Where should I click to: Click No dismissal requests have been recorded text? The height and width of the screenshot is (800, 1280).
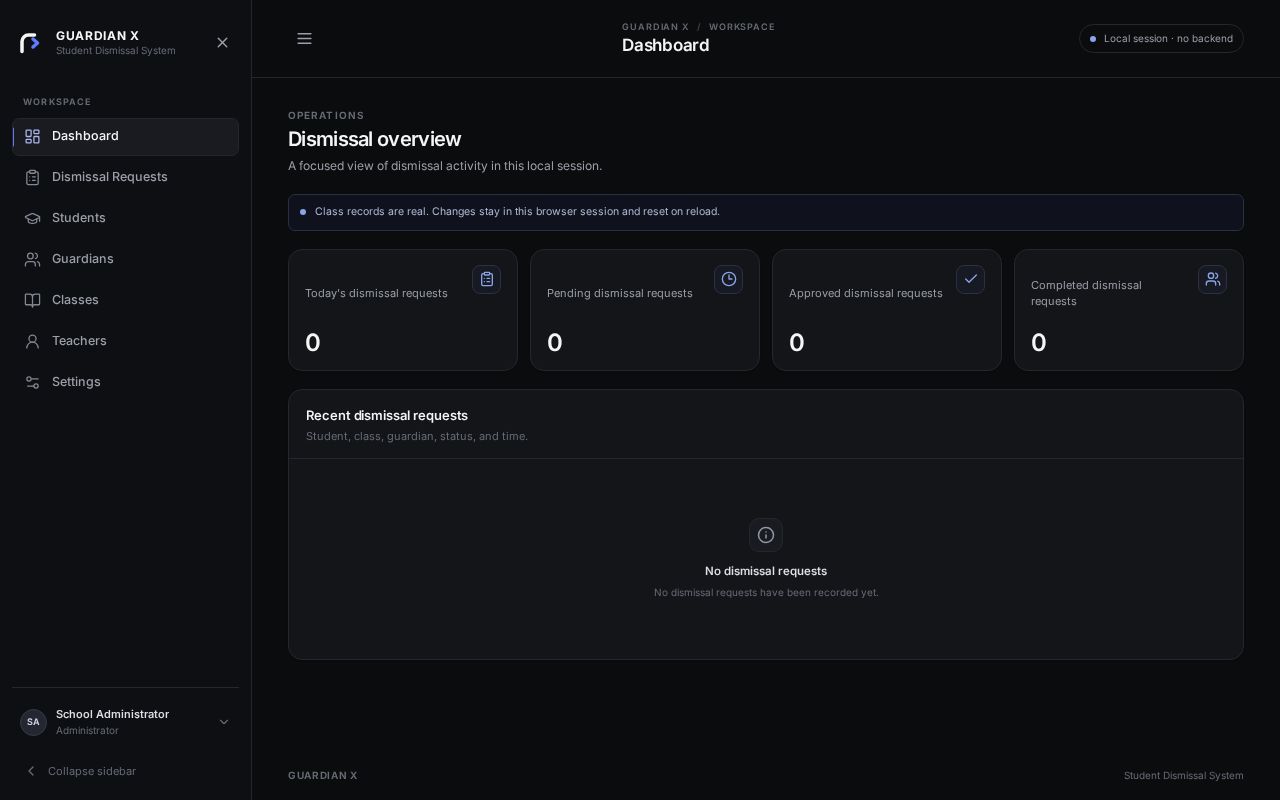766,593
